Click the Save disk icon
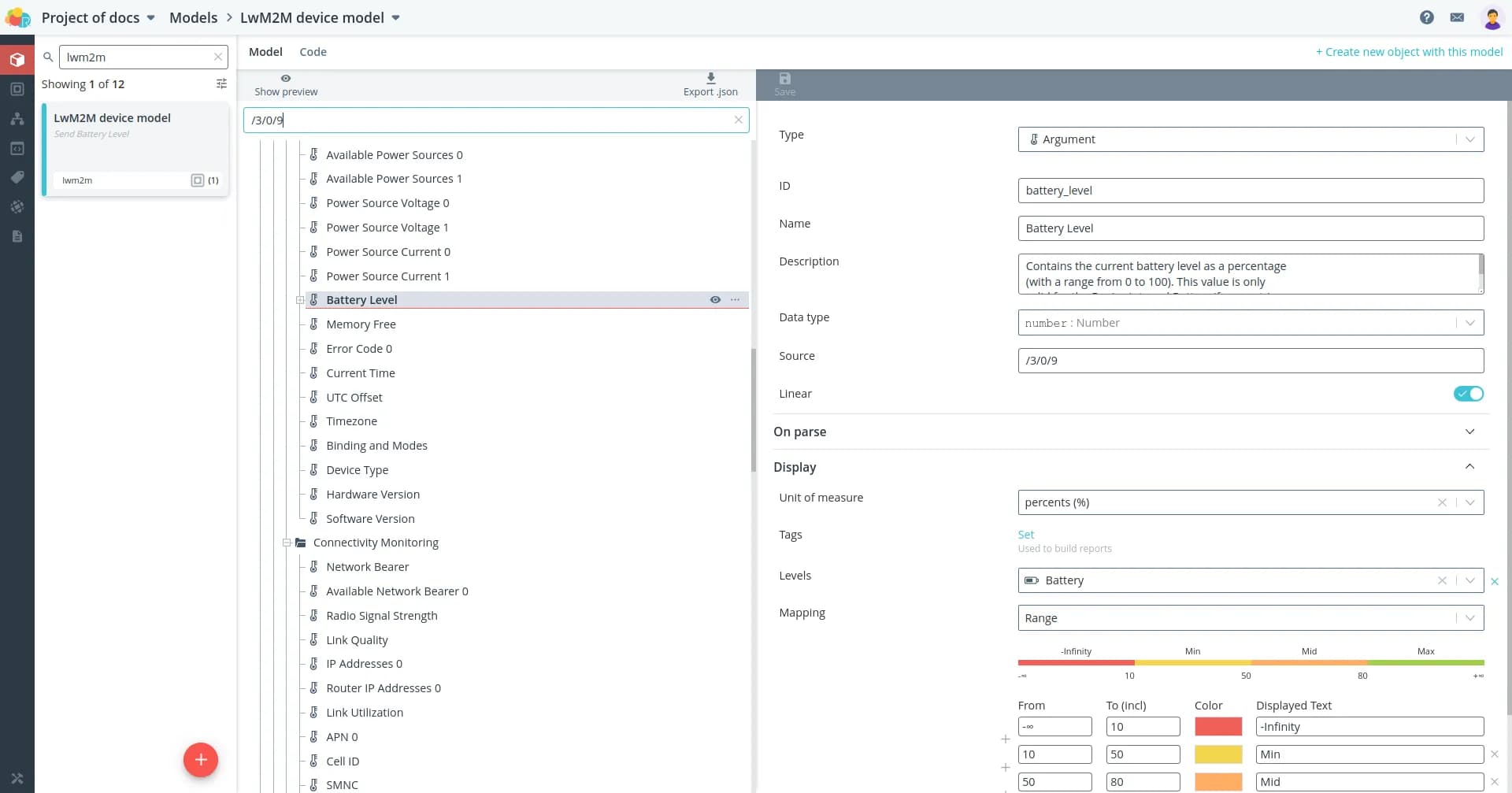1512x793 pixels. point(784,79)
